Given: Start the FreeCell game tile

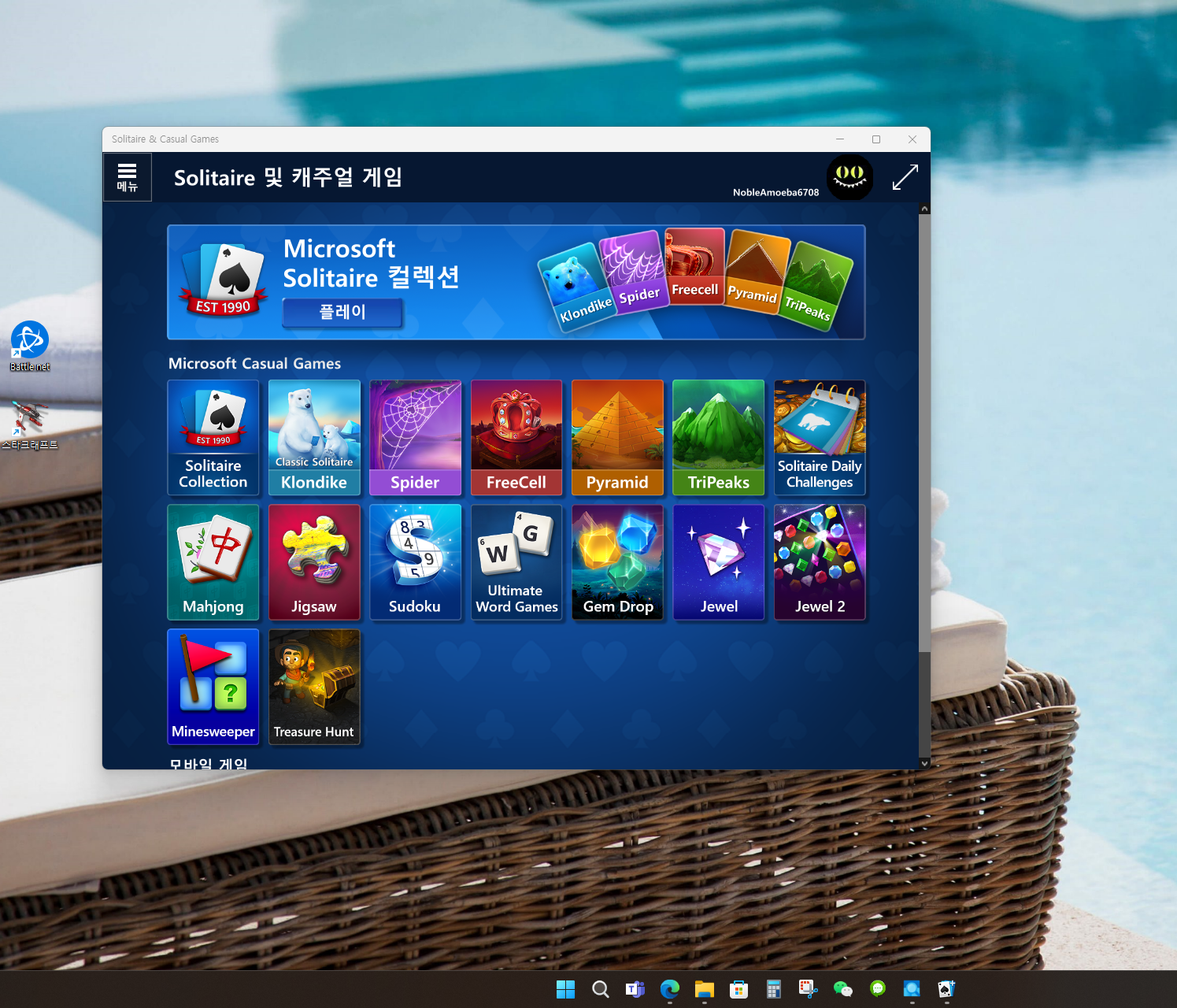Looking at the screenshot, I should coord(516,438).
